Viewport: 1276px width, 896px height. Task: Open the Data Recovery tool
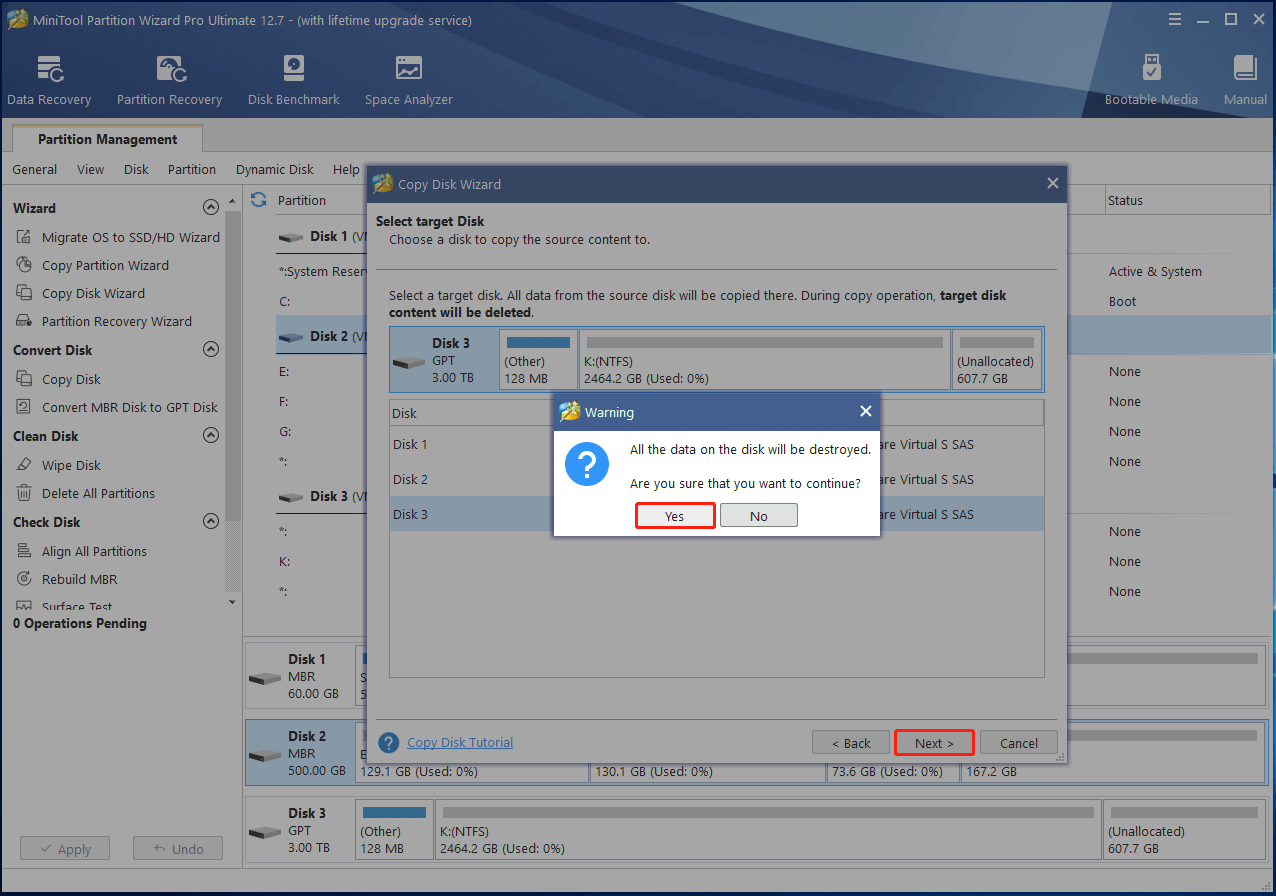pos(49,80)
